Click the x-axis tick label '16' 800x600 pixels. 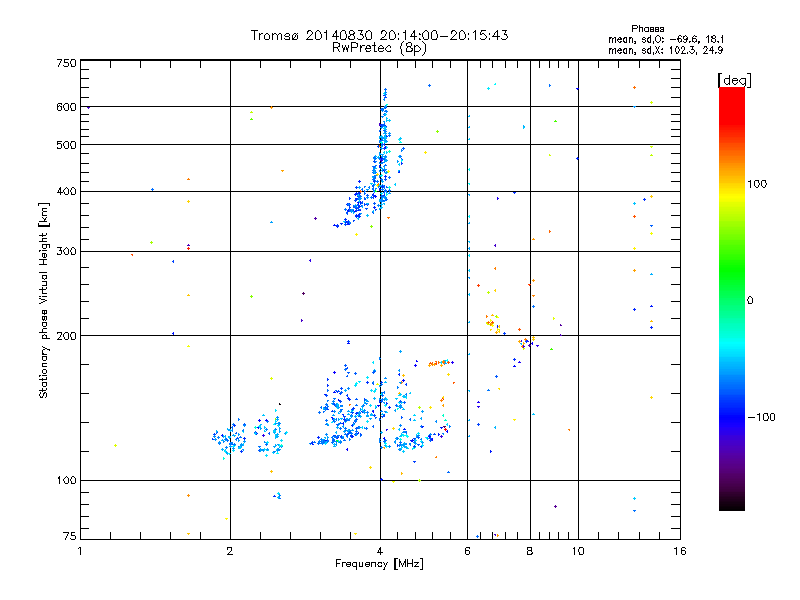coord(680,551)
